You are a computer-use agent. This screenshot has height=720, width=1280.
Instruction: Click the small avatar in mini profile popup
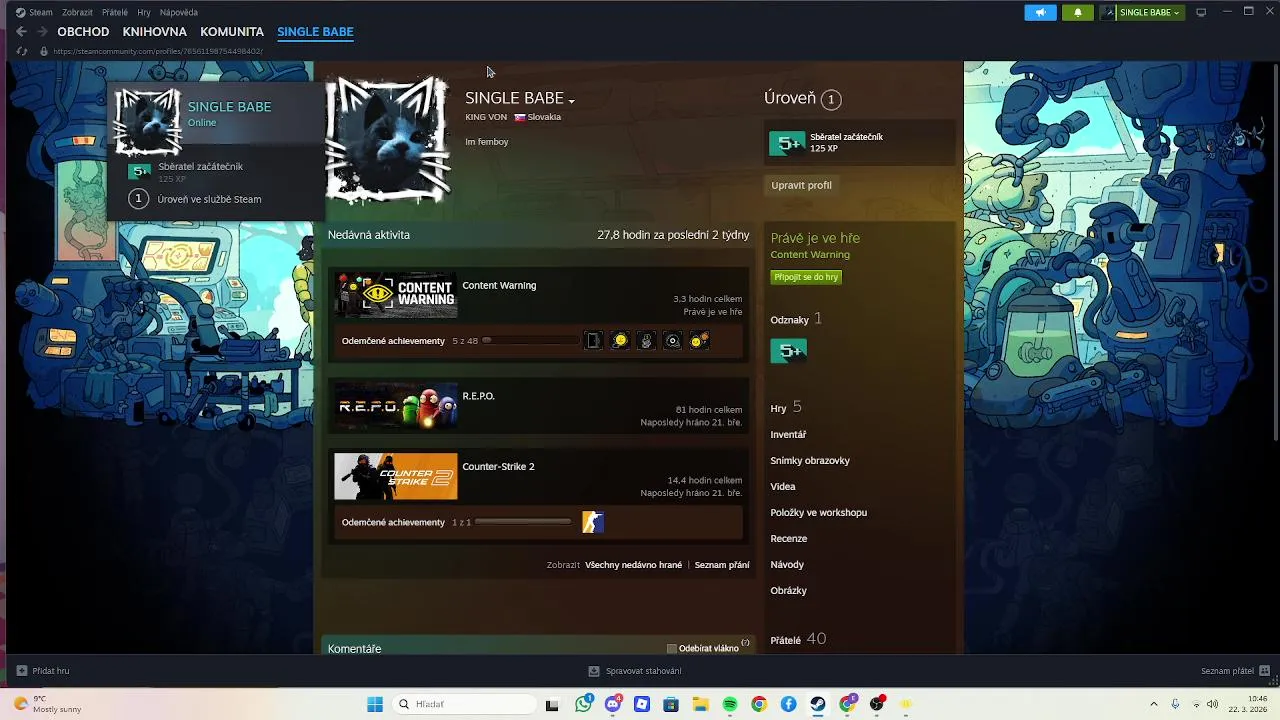tap(148, 122)
